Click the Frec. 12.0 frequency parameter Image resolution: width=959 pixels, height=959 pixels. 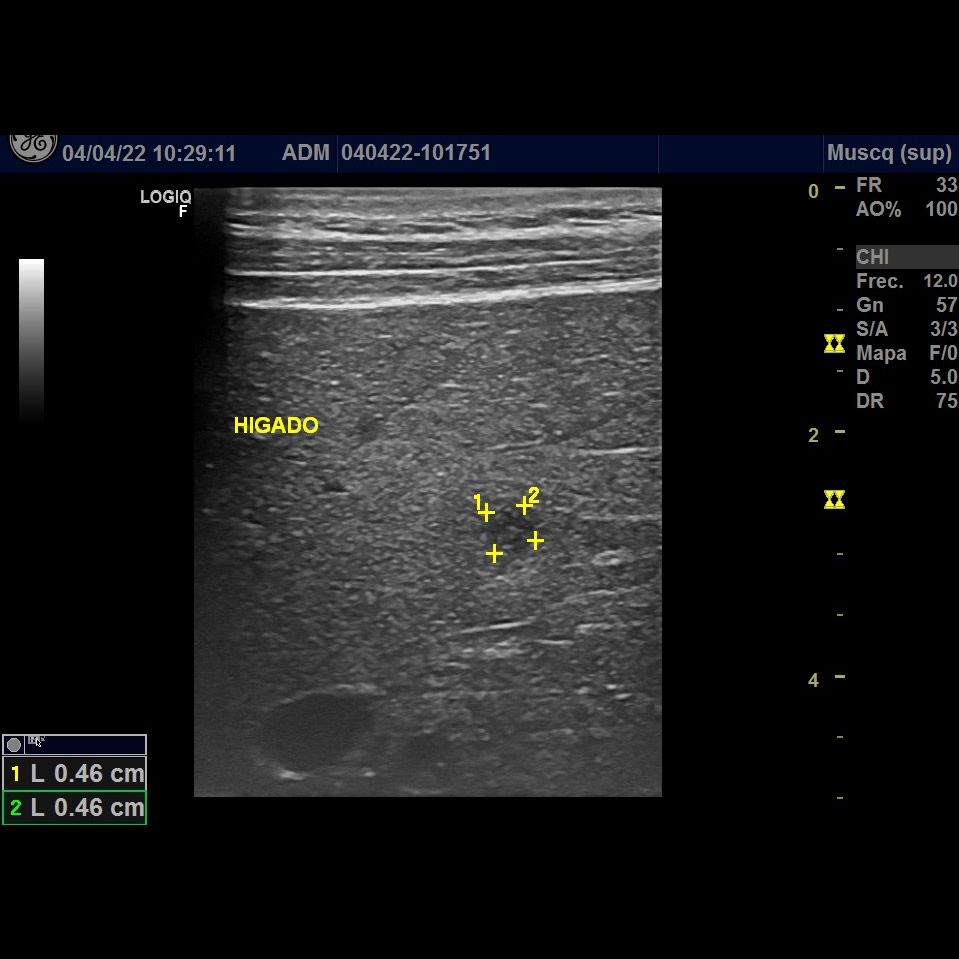point(905,281)
